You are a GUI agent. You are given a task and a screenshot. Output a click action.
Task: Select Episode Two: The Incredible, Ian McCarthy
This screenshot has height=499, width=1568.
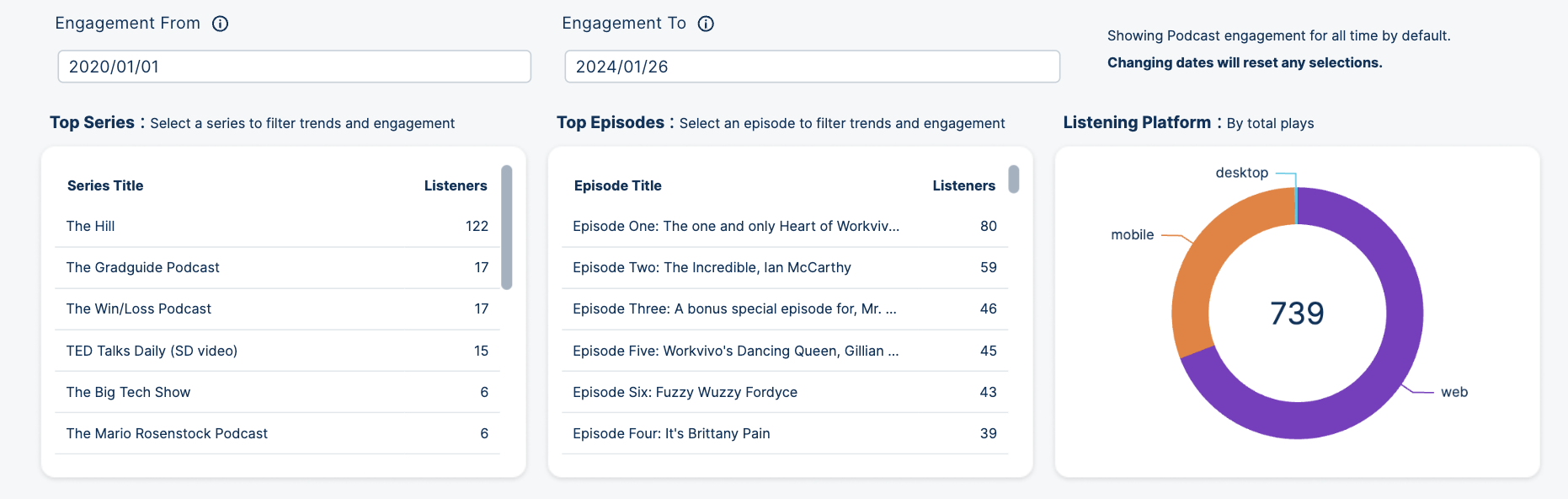(x=785, y=267)
